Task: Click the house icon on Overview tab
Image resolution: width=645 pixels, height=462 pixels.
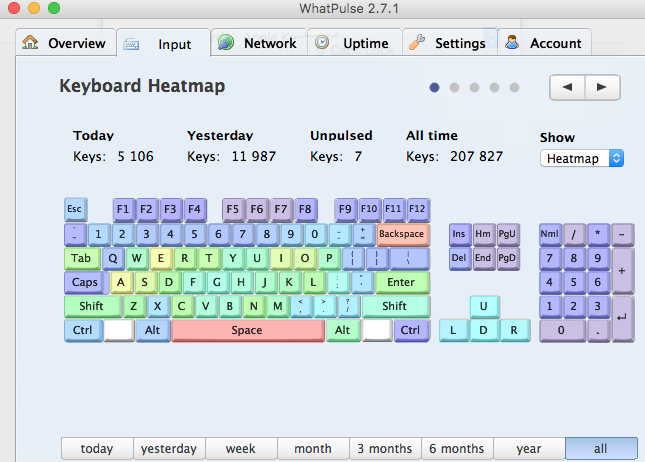Action: coord(30,42)
